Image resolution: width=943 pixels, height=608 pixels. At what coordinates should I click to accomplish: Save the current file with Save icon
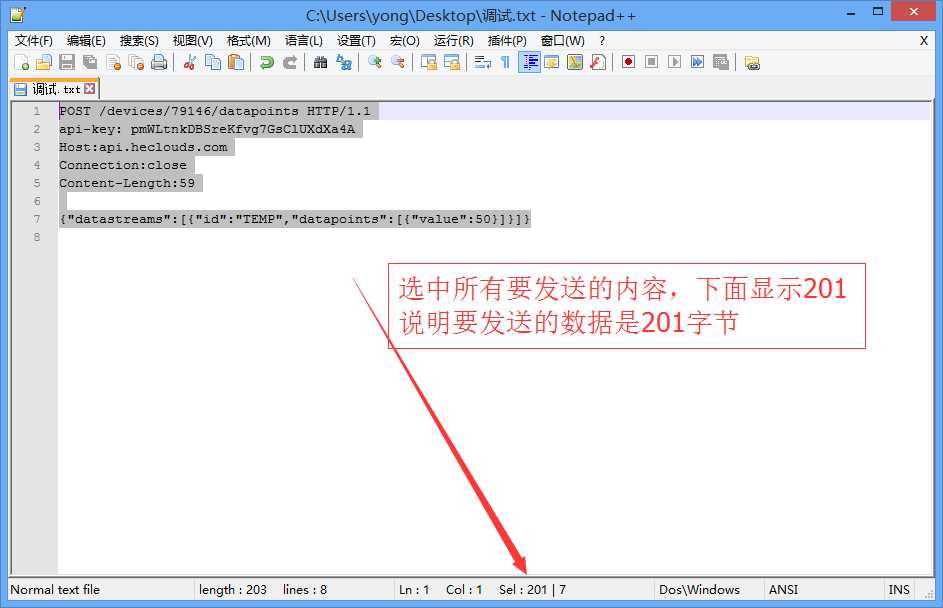click(67, 63)
